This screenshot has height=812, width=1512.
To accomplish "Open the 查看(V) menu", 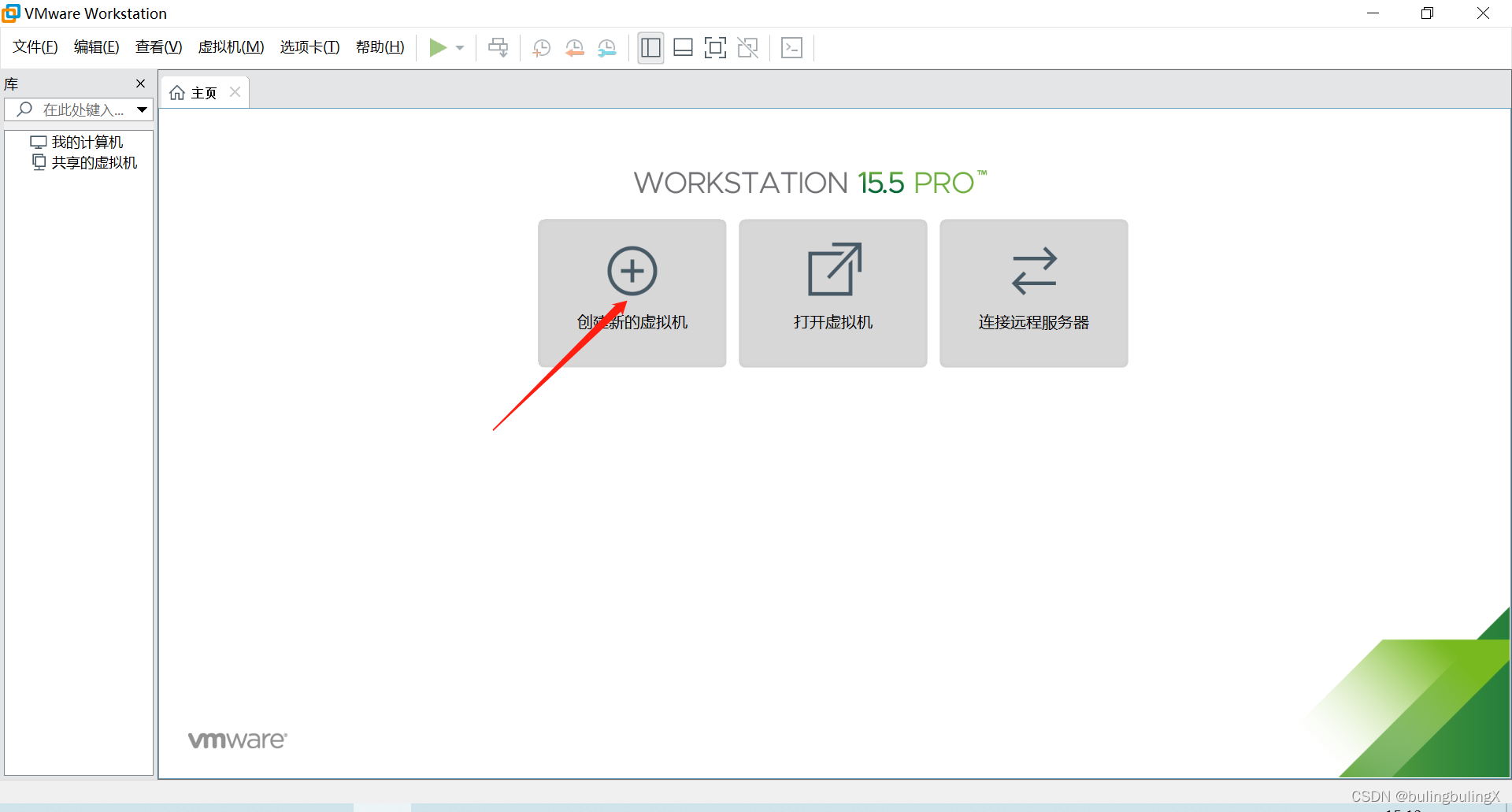I will [158, 47].
